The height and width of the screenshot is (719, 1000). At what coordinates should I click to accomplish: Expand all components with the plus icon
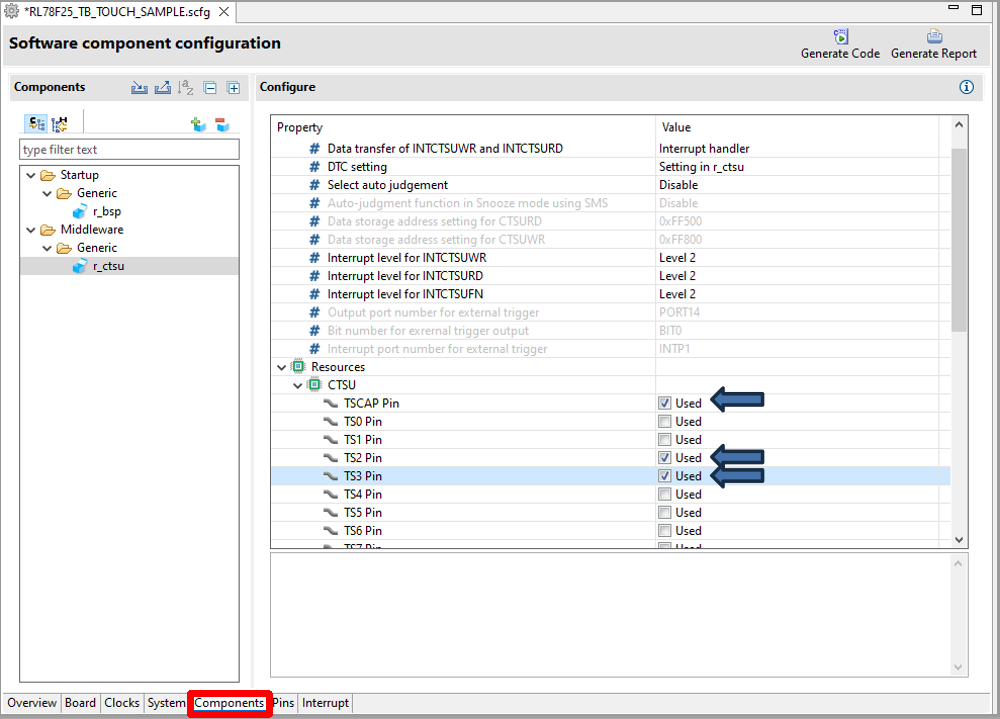[233, 88]
